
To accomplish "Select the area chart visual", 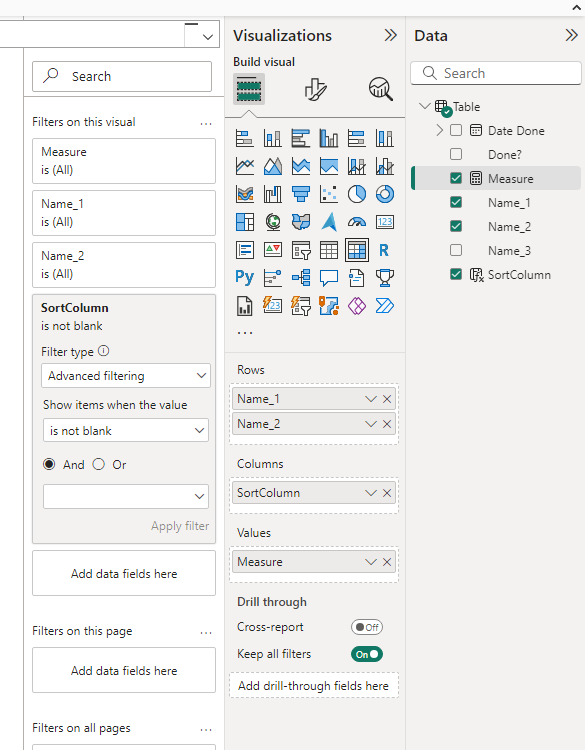I will pos(273,166).
